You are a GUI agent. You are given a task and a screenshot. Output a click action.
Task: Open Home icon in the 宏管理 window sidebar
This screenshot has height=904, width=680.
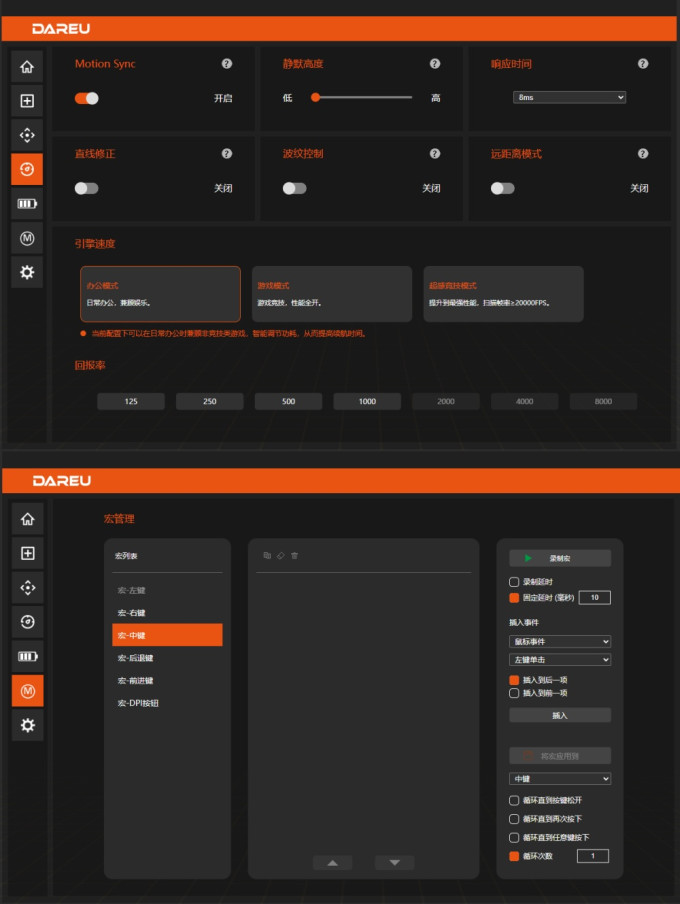(28, 519)
